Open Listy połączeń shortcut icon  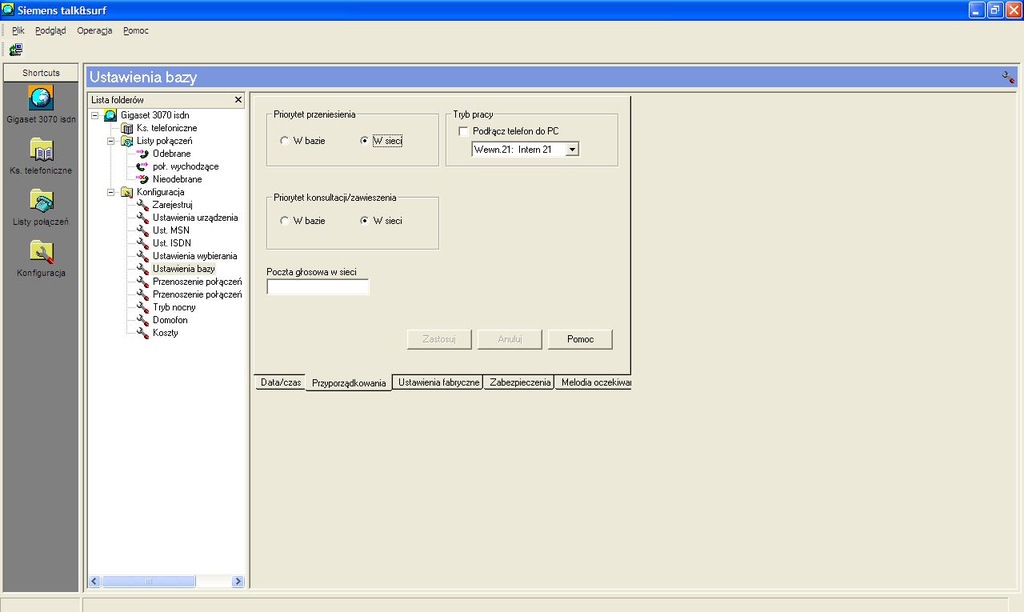coord(41,201)
